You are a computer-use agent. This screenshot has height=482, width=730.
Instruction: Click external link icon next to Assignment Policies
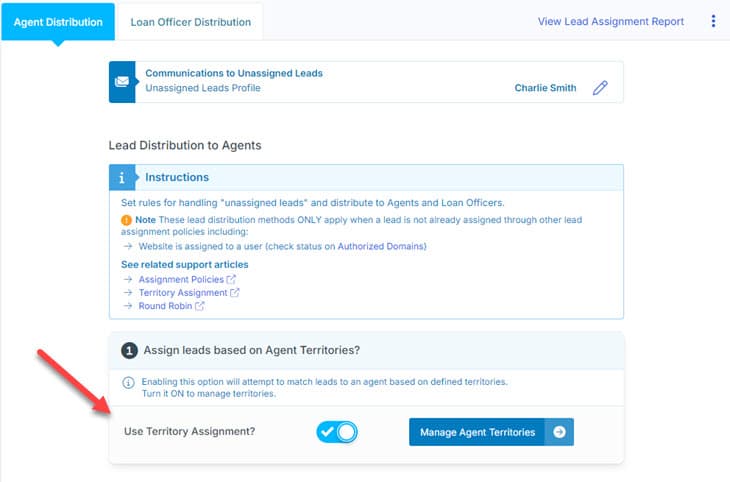(x=231, y=279)
